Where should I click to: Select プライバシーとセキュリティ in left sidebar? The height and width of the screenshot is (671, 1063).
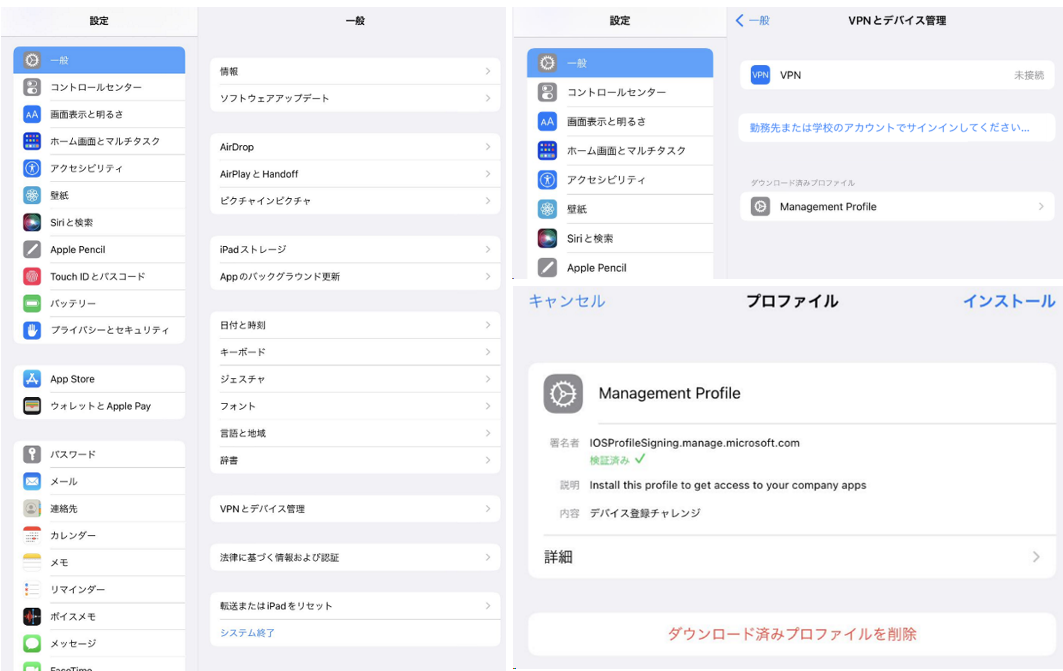point(109,331)
